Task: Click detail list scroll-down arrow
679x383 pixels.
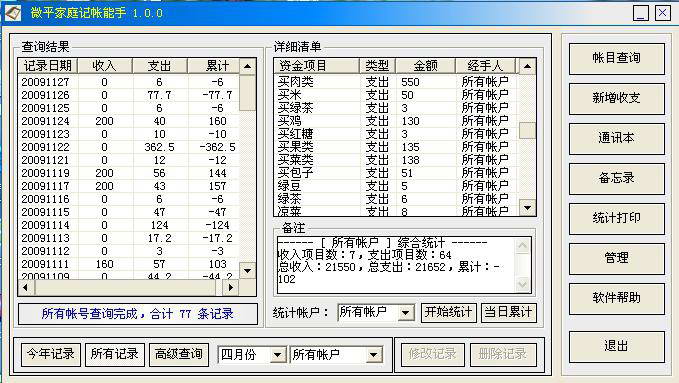Action: [x=527, y=208]
